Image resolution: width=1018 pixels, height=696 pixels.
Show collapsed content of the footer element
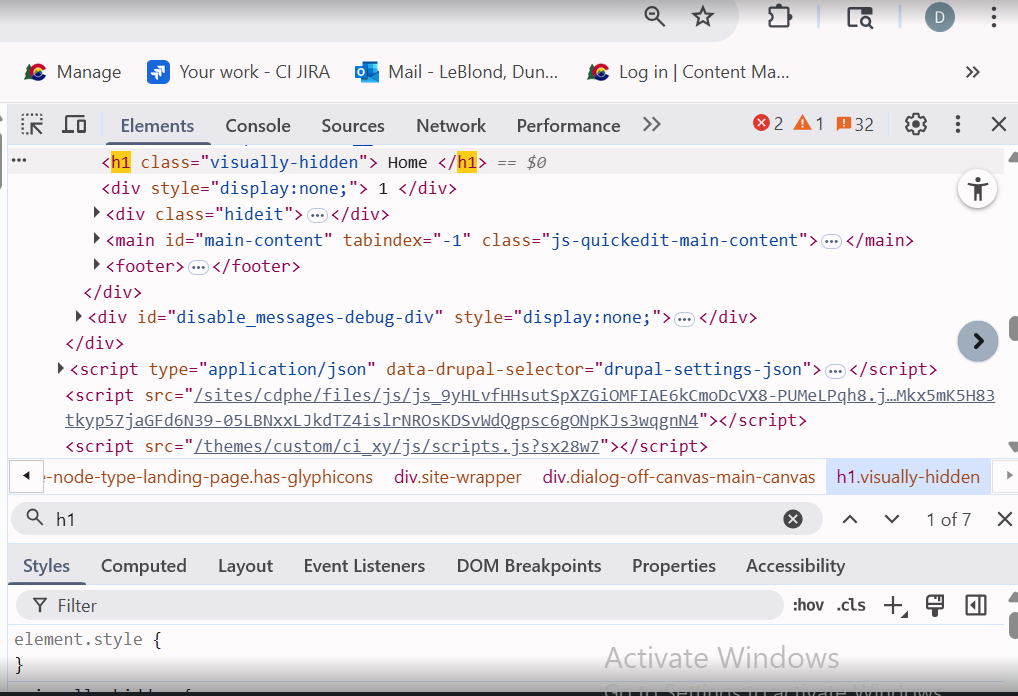click(198, 267)
